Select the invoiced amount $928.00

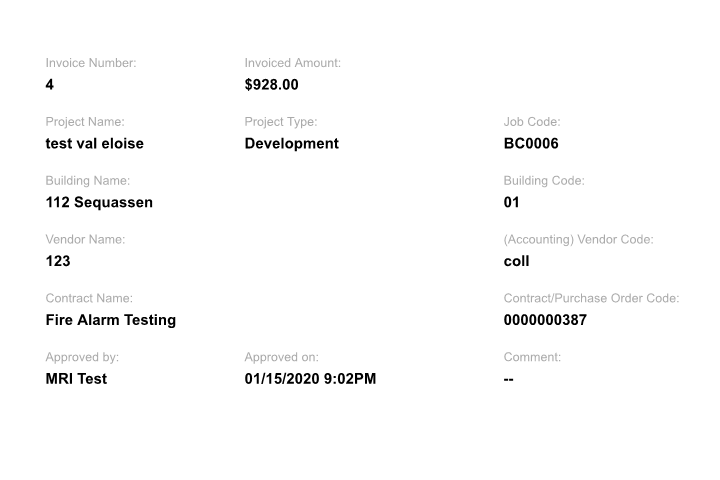[x=271, y=85]
